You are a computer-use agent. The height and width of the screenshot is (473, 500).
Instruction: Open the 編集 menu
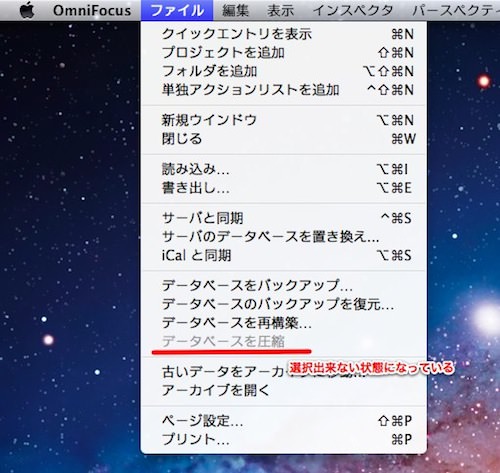pyautogui.click(x=235, y=10)
